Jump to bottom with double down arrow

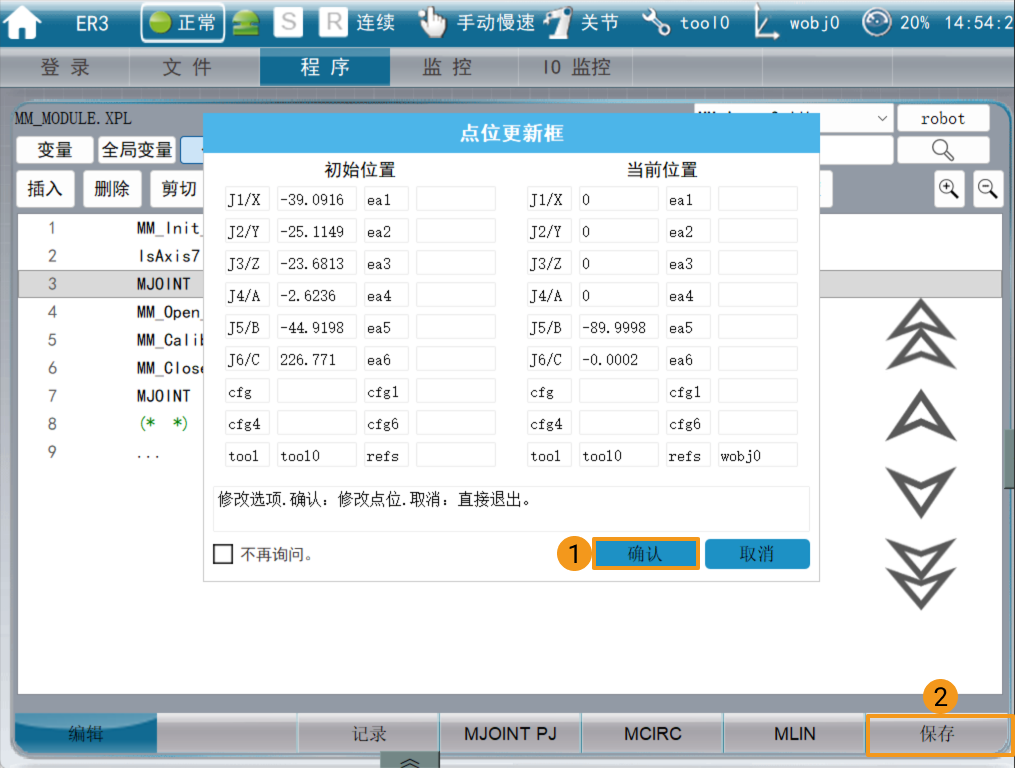click(x=920, y=574)
